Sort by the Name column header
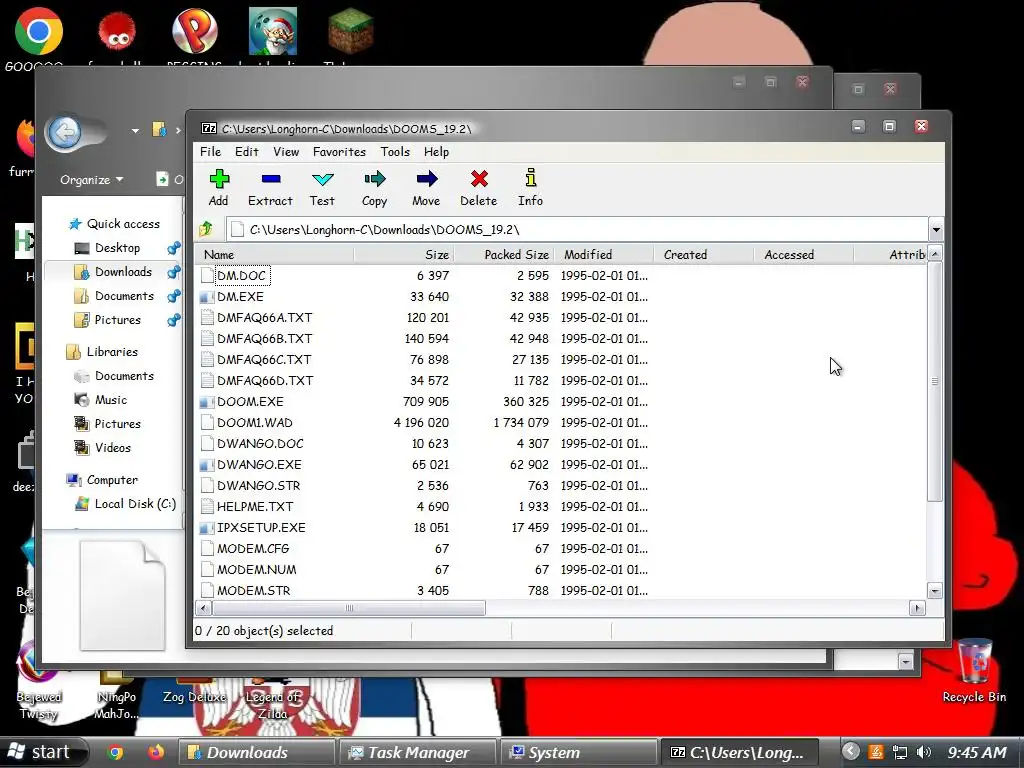Image resolution: width=1024 pixels, height=768 pixels. (275, 255)
